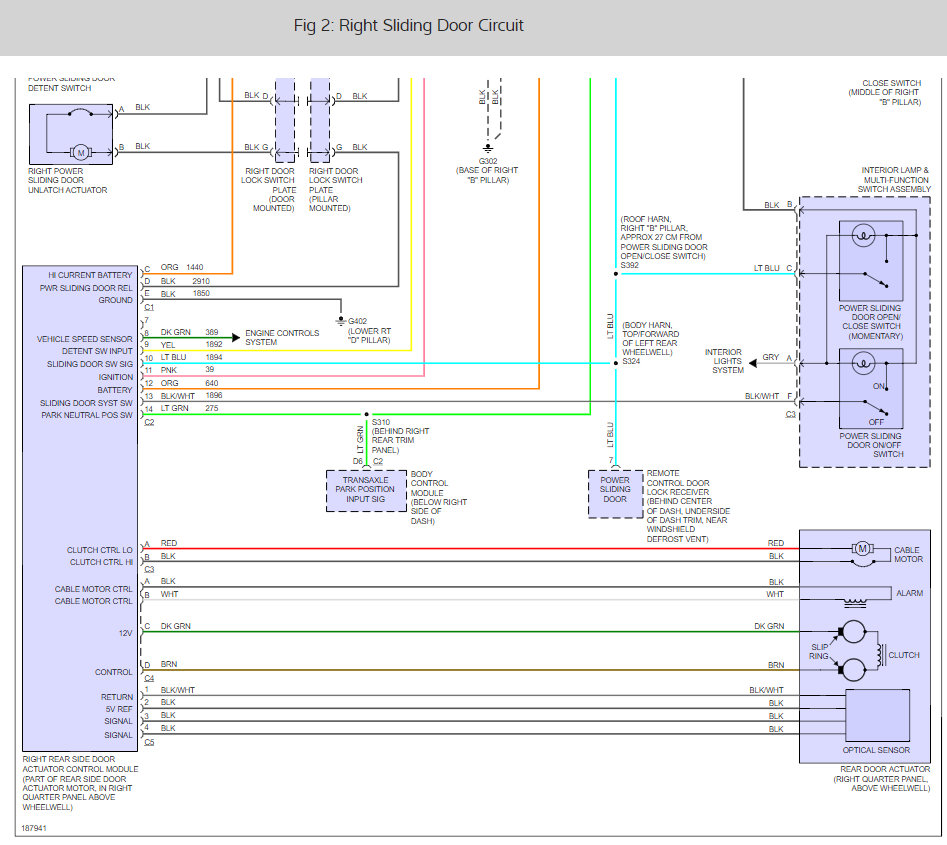This screenshot has height=845, width=947.
Task: Click the C4 connector label
Action: pyautogui.click(x=149, y=678)
